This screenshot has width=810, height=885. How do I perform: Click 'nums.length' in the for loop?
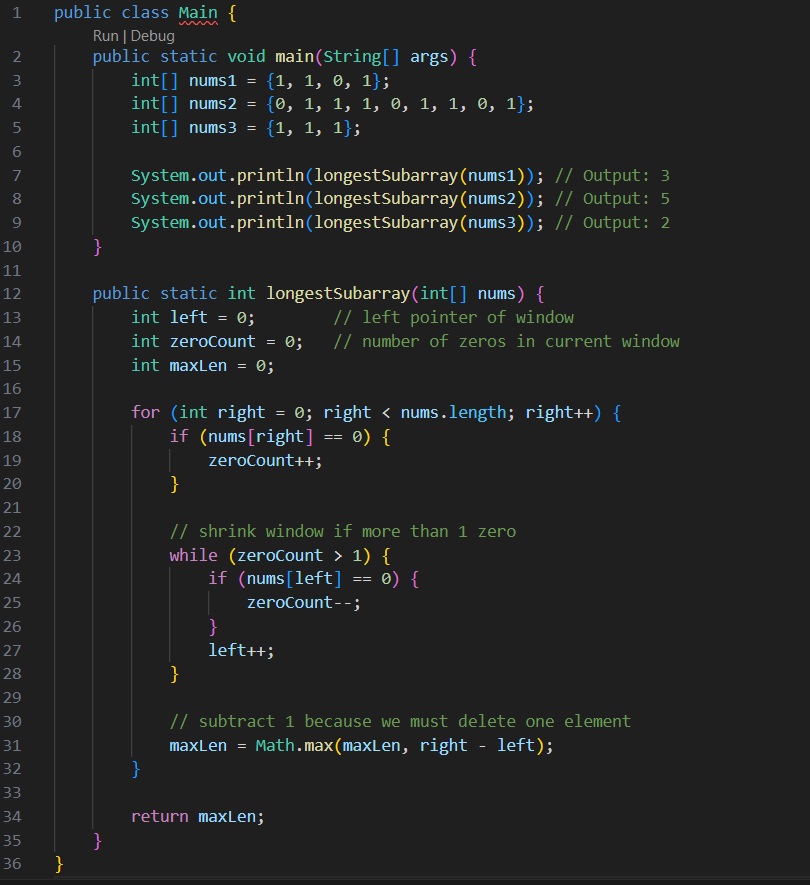[x=453, y=413]
